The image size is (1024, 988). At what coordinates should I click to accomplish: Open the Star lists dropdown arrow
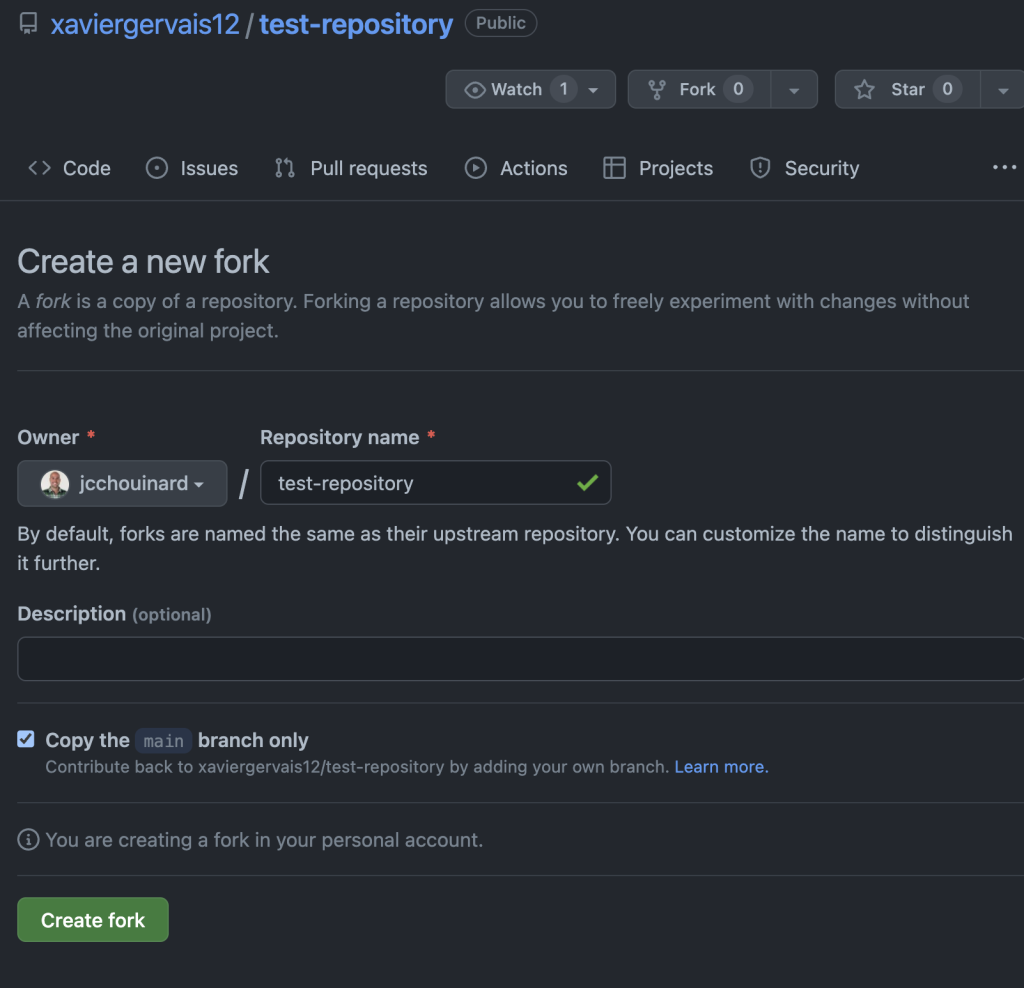tap(1002, 90)
